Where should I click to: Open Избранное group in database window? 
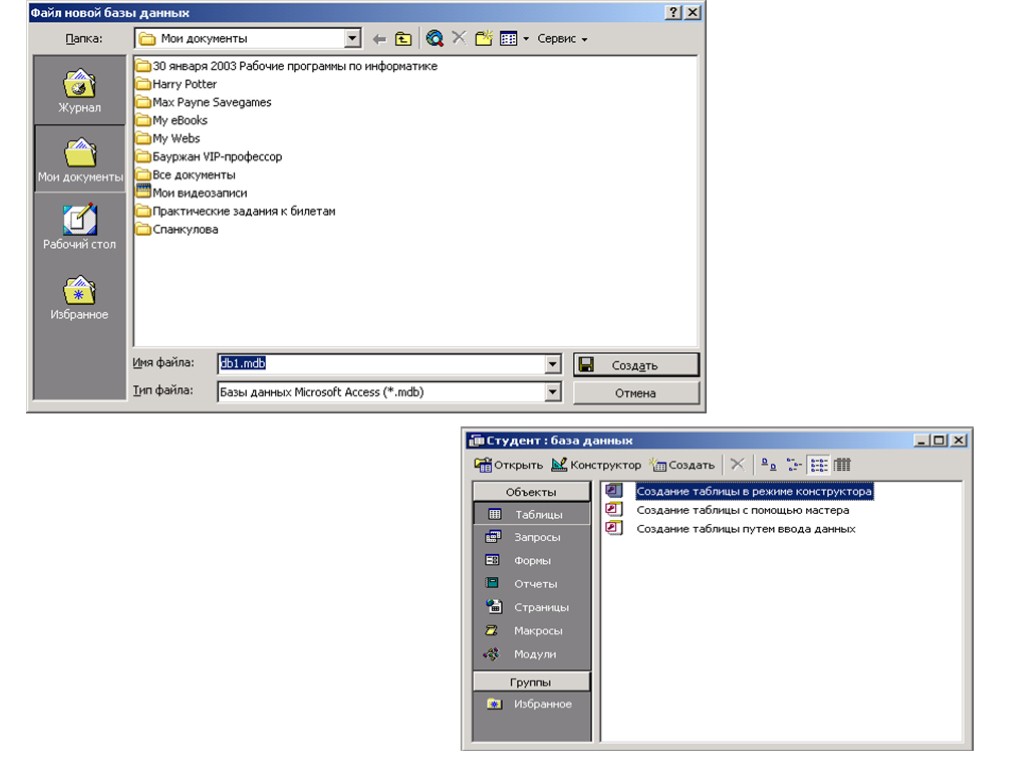pos(532,704)
